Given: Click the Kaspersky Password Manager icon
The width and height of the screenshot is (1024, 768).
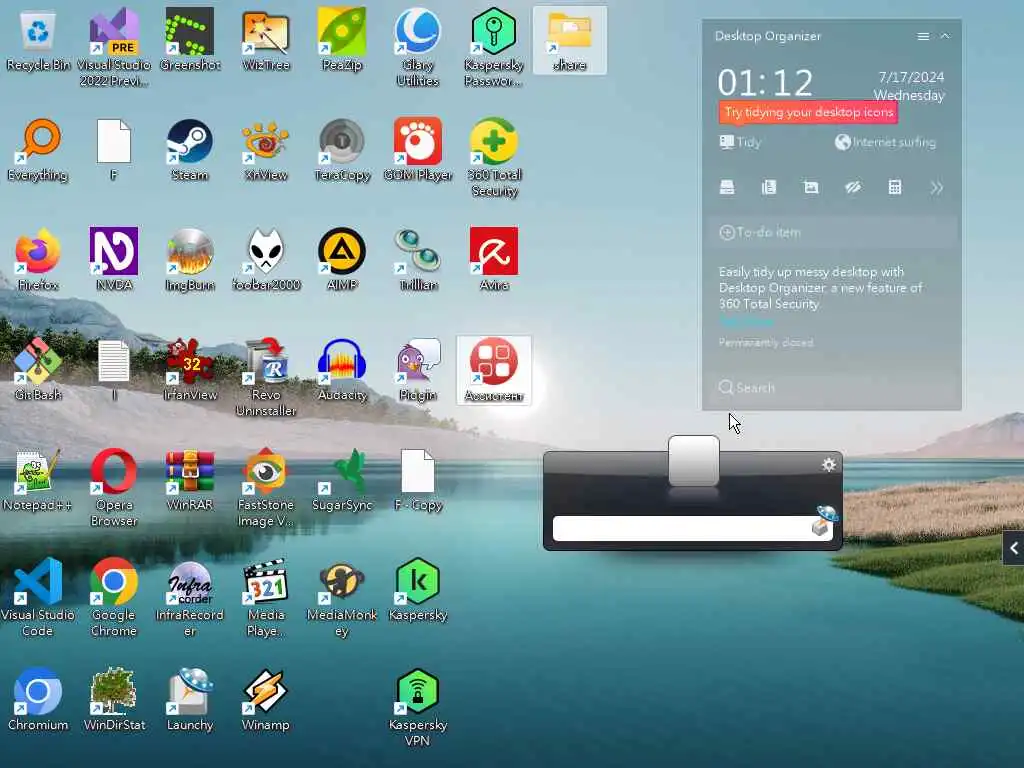Looking at the screenshot, I should click(494, 48).
